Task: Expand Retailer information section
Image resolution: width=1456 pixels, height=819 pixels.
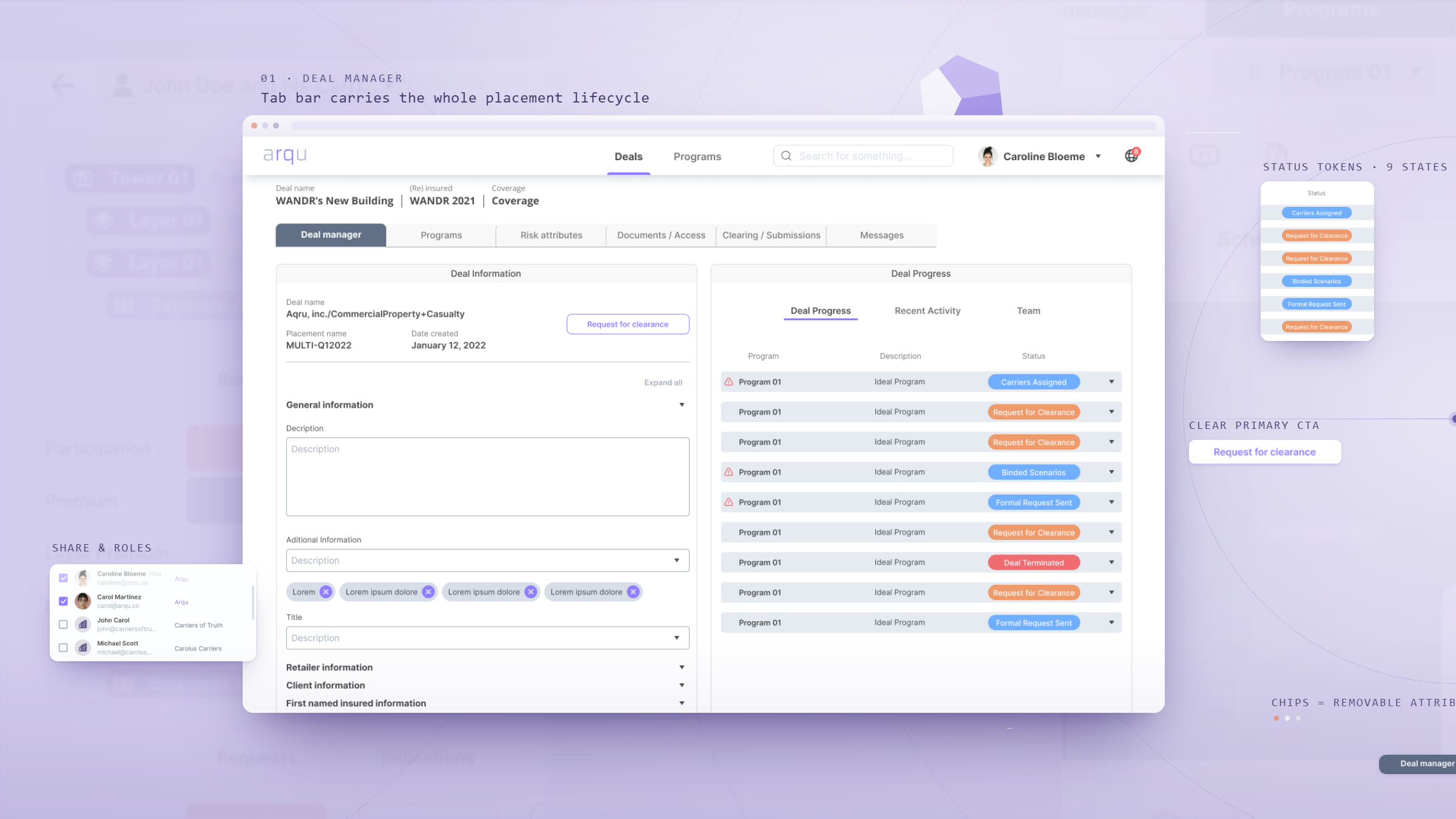Action: click(x=682, y=667)
